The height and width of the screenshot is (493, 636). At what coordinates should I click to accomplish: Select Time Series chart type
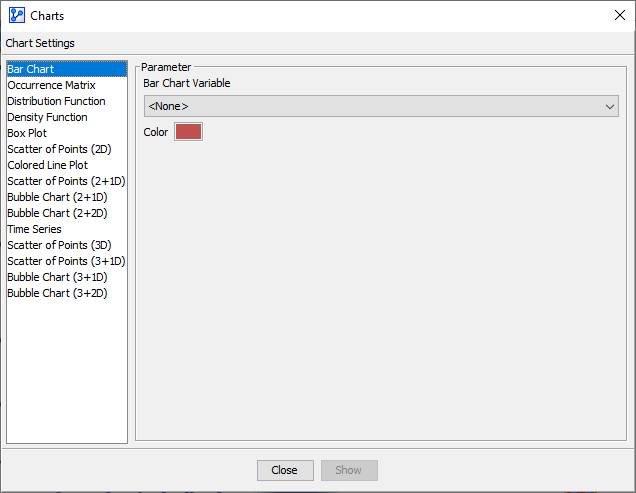click(34, 229)
